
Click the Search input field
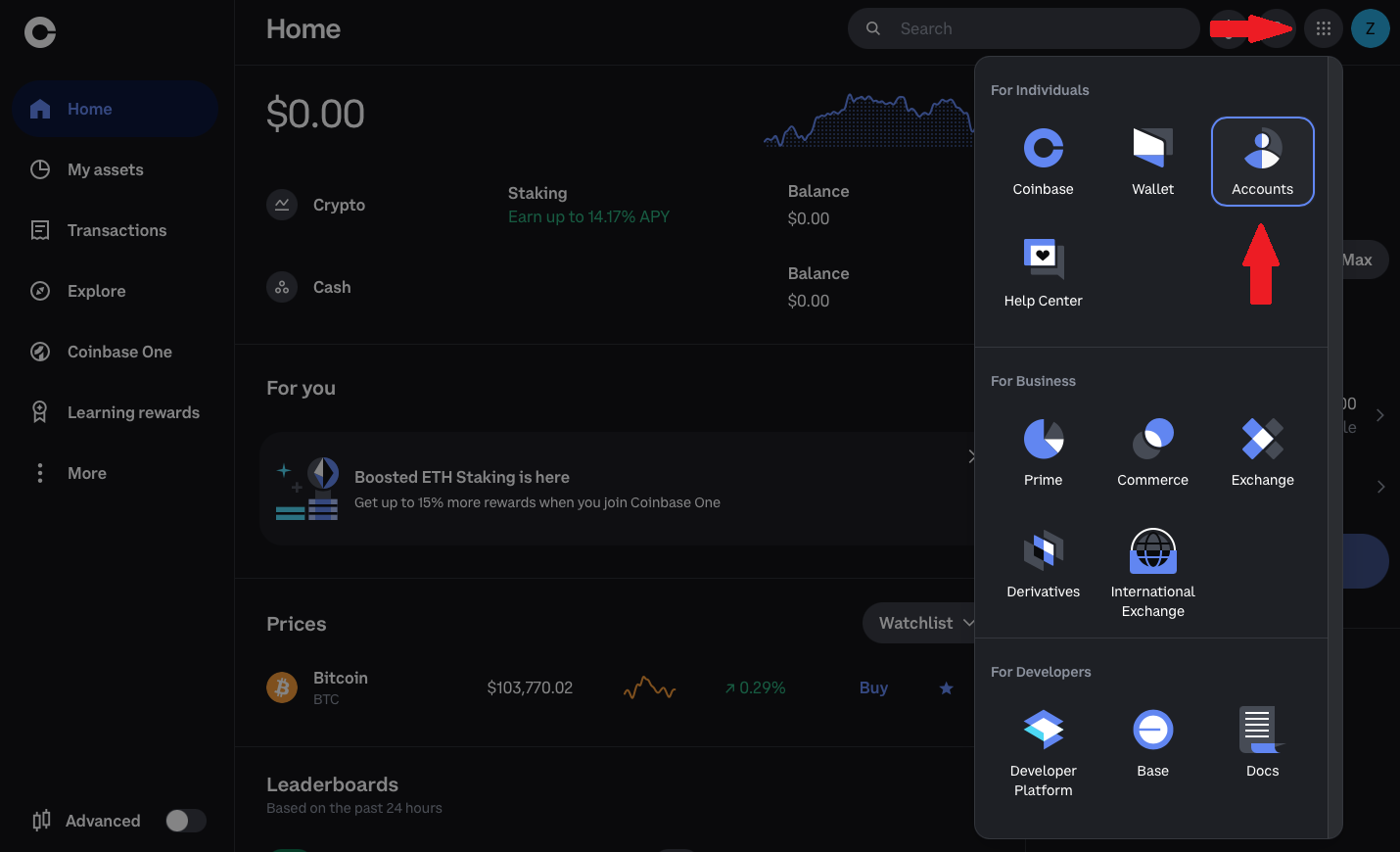pos(1038,28)
